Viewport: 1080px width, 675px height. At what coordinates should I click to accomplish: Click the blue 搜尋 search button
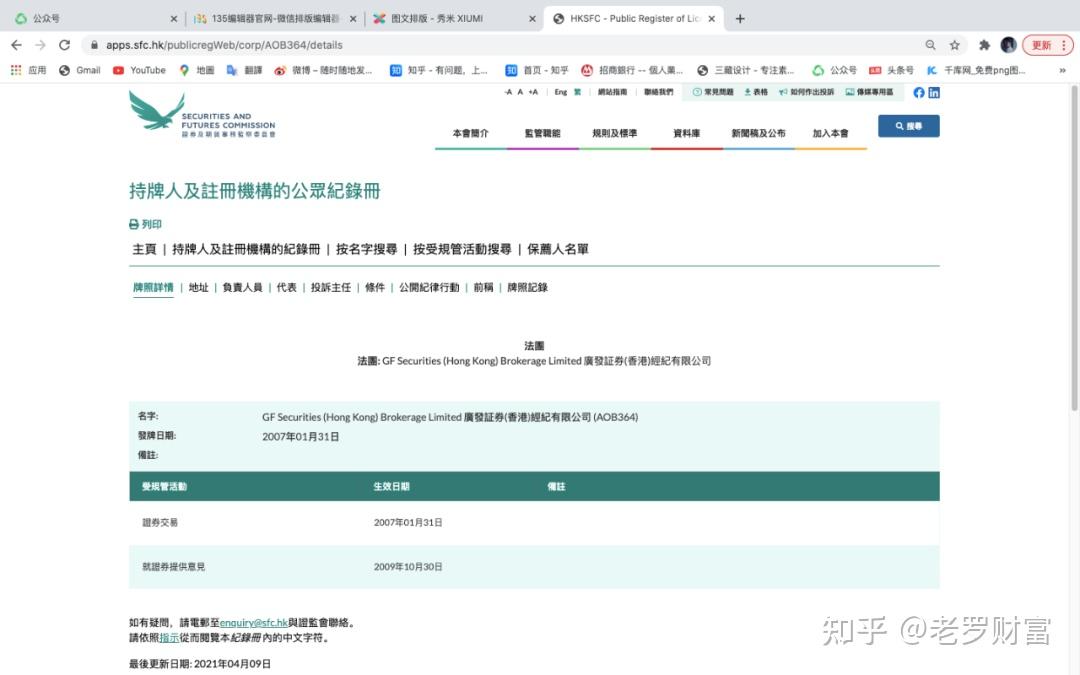(908, 126)
